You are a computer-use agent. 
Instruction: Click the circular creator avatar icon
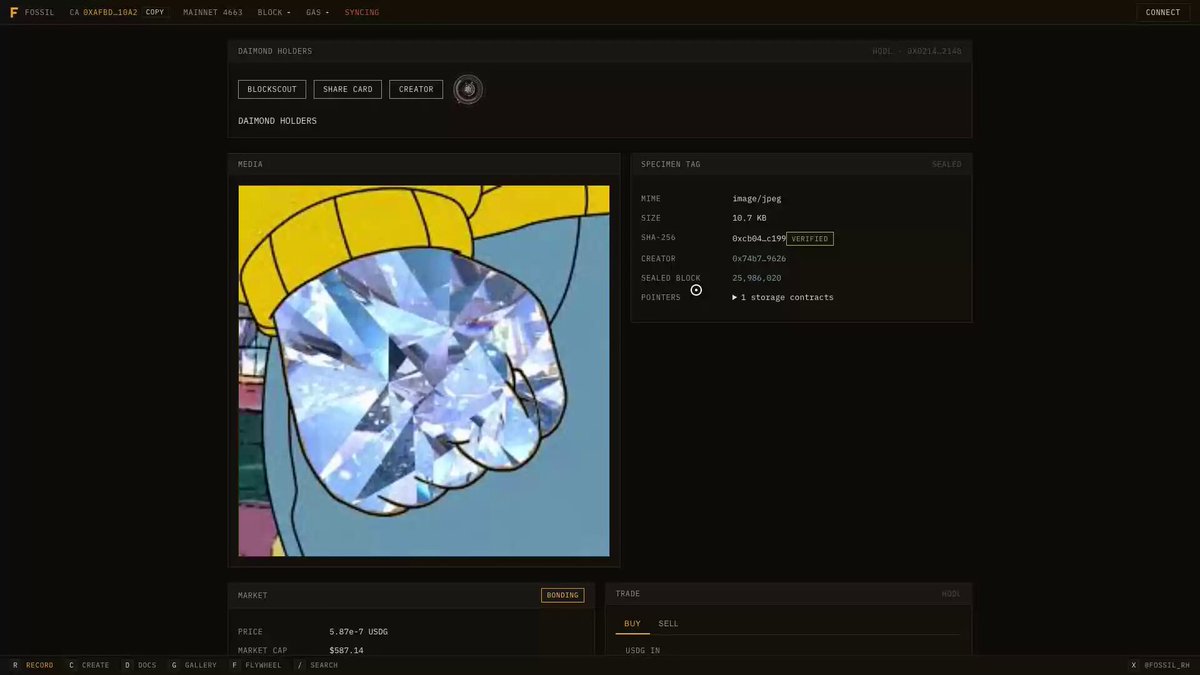468,89
